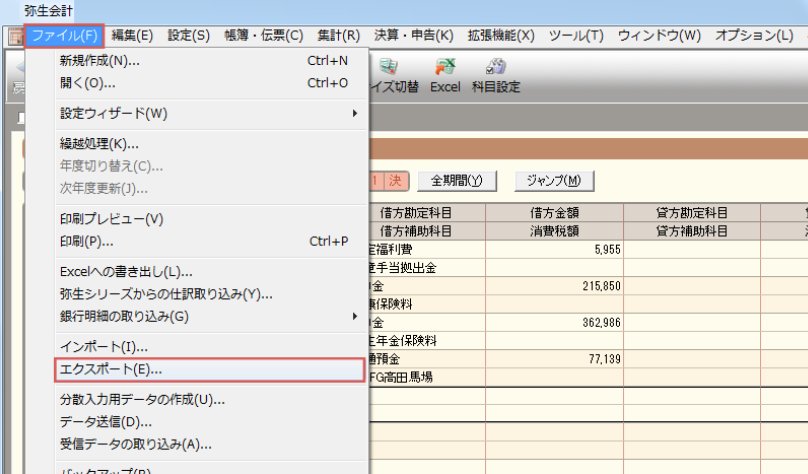Choose データ送信(D)... menu entry

click(211, 422)
